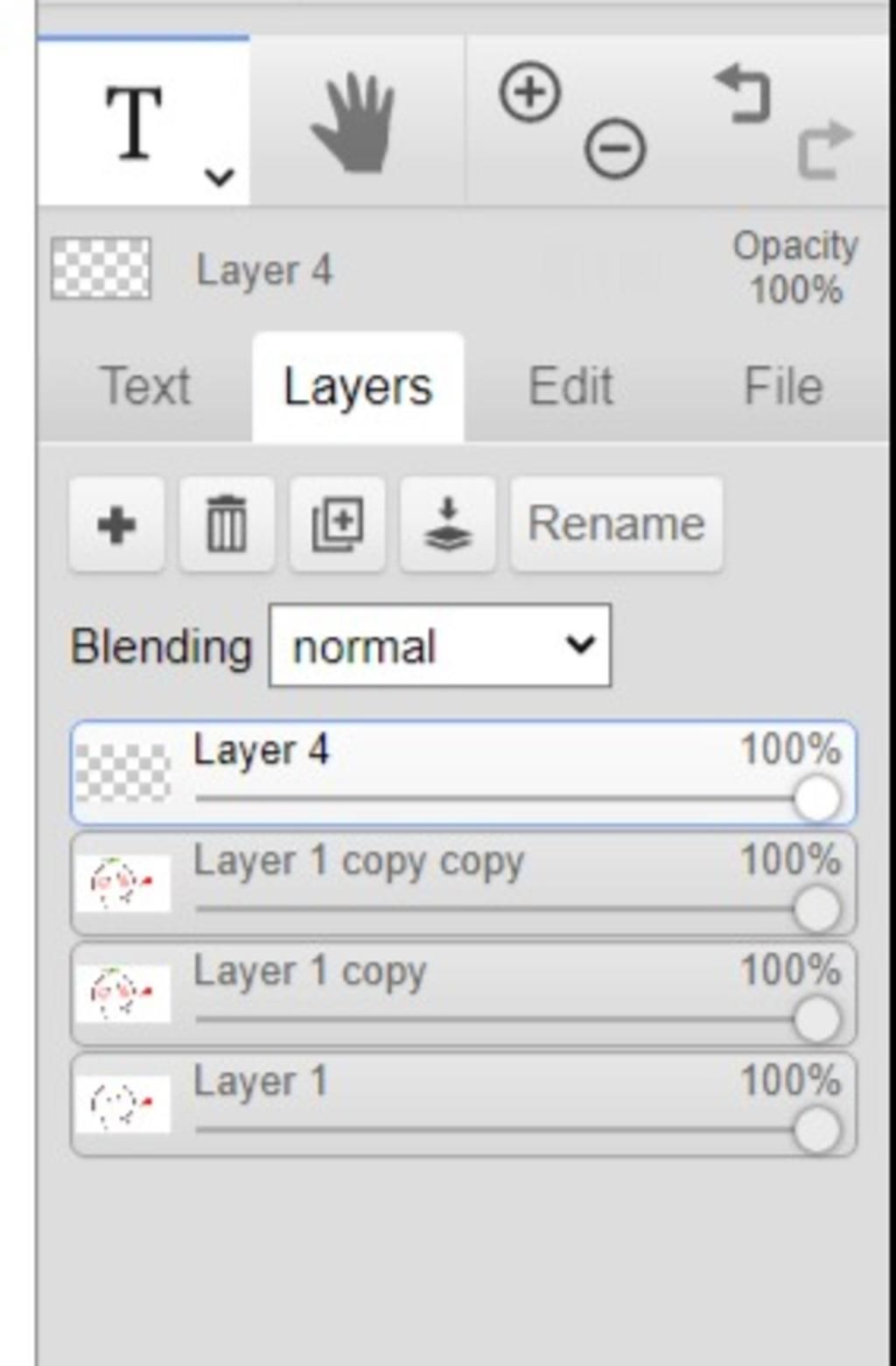Open Text tool options chevron
This screenshot has height=1366, width=896.
coord(219,178)
